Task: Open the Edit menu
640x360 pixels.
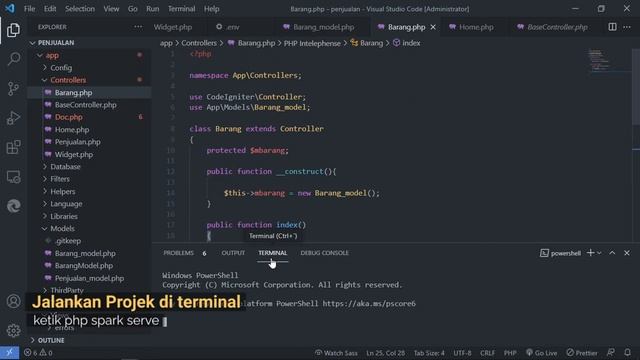Action: (50, 9)
